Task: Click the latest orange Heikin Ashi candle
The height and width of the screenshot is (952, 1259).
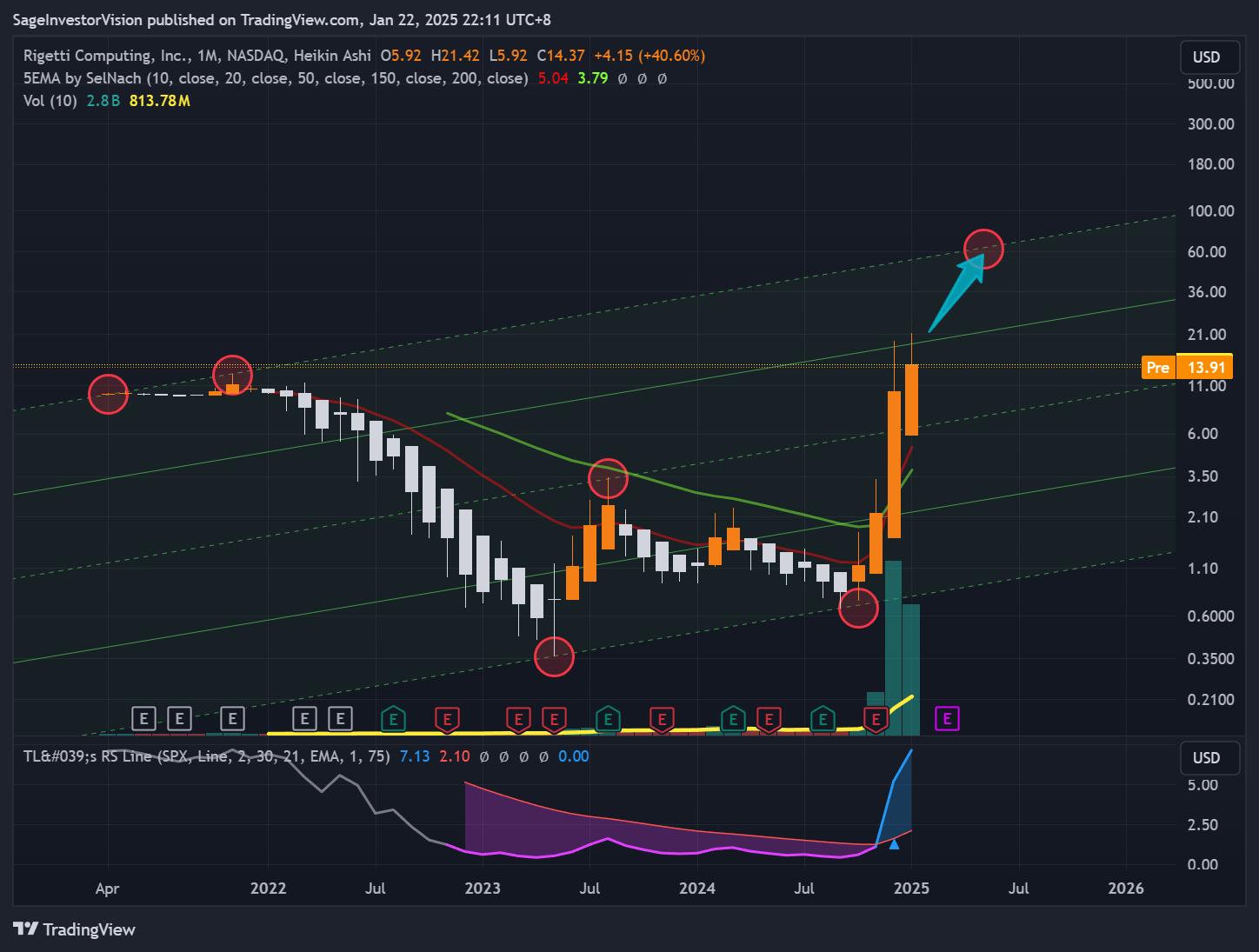Action: [x=911, y=400]
